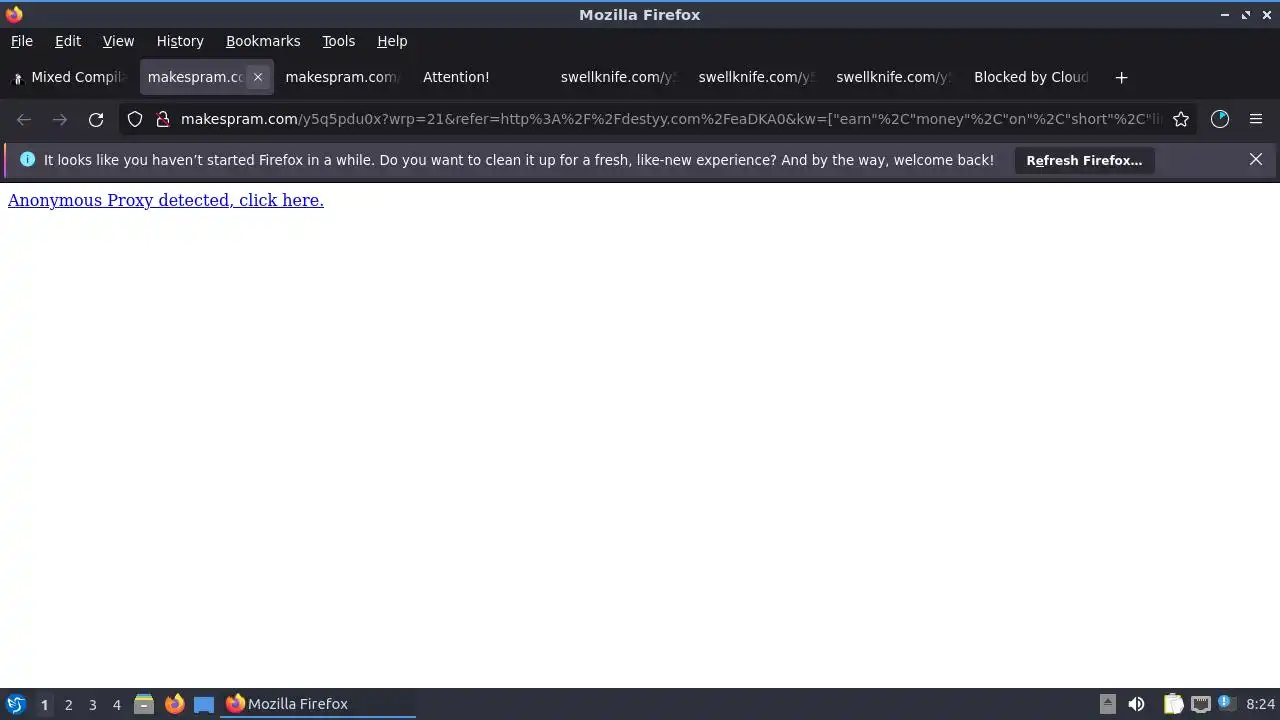
Task: Open the tracking protection shield icon
Action: (x=135, y=119)
